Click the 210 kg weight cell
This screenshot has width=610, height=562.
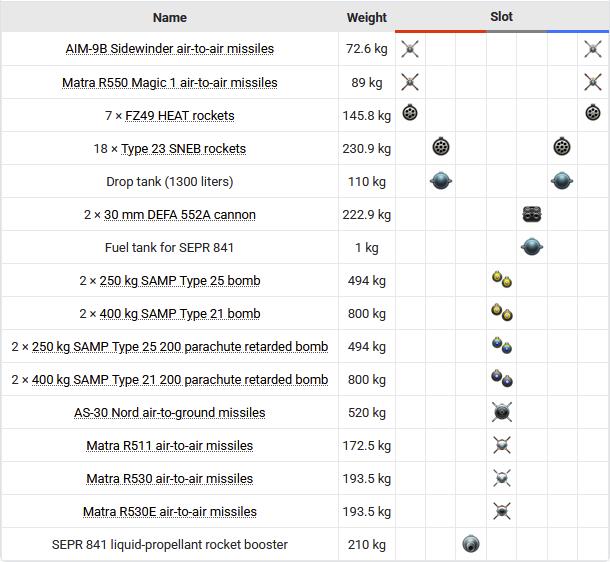367,545
